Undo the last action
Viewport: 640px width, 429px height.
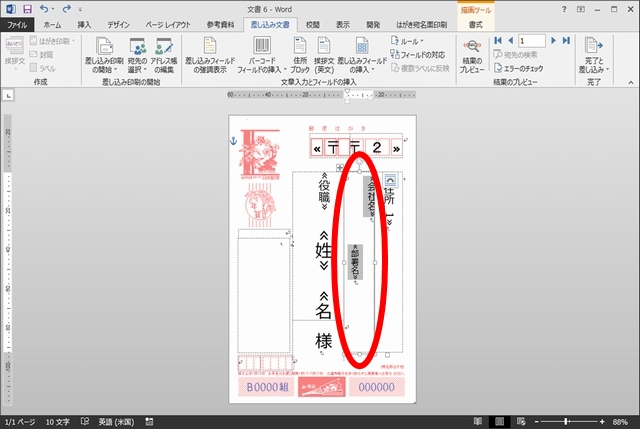click(x=44, y=9)
